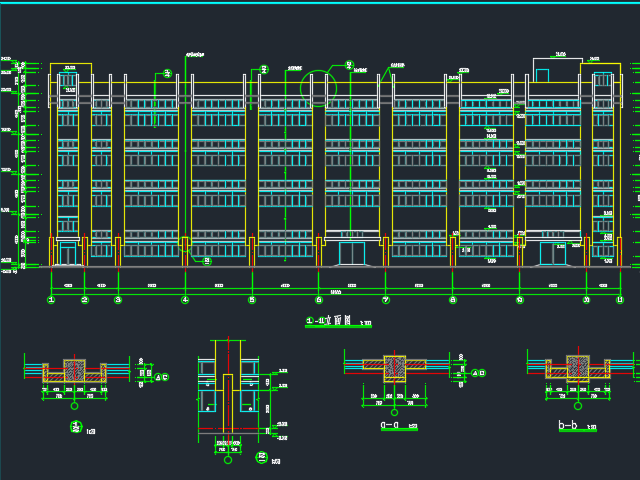Image resolution: width=640 pixels, height=480 pixels.
Task: Click grid axis bubble number 6
Action: pos(319,300)
